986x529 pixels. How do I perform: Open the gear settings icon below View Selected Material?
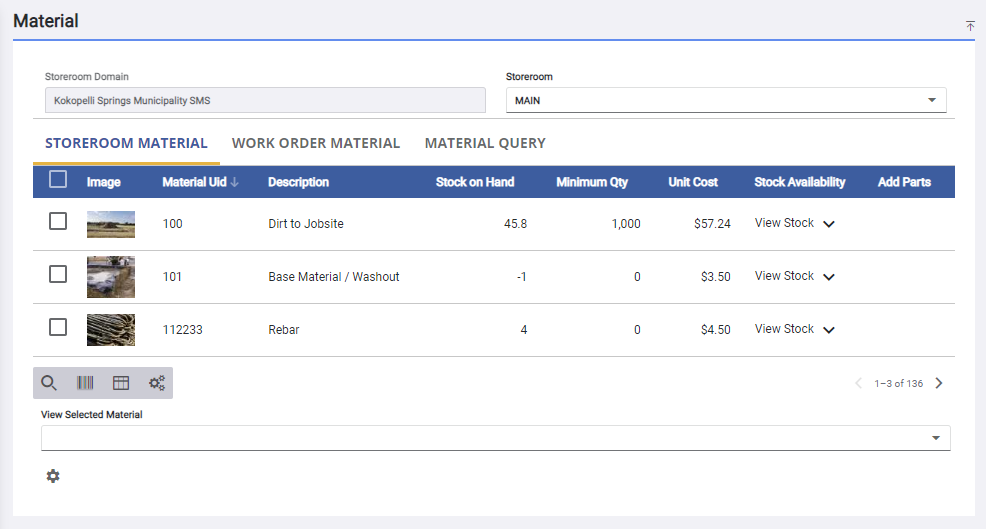click(53, 476)
